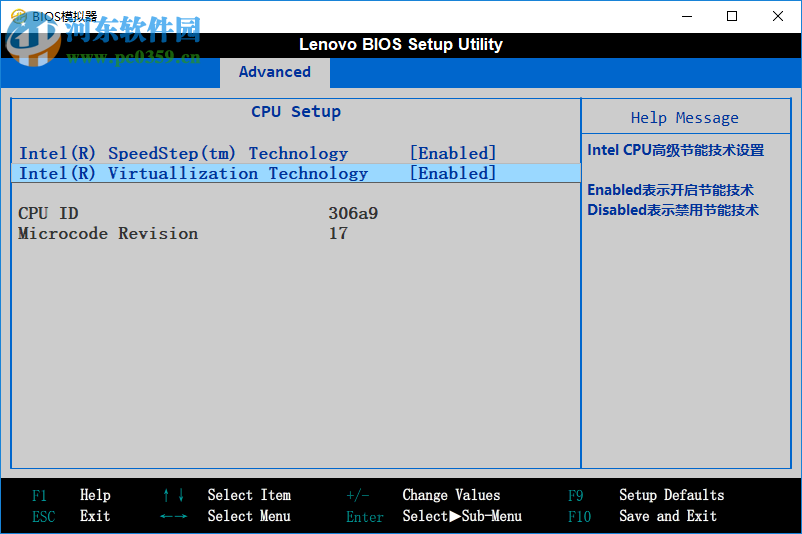
Task: Click the F1 Help shortcut label
Action: (x=39, y=495)
